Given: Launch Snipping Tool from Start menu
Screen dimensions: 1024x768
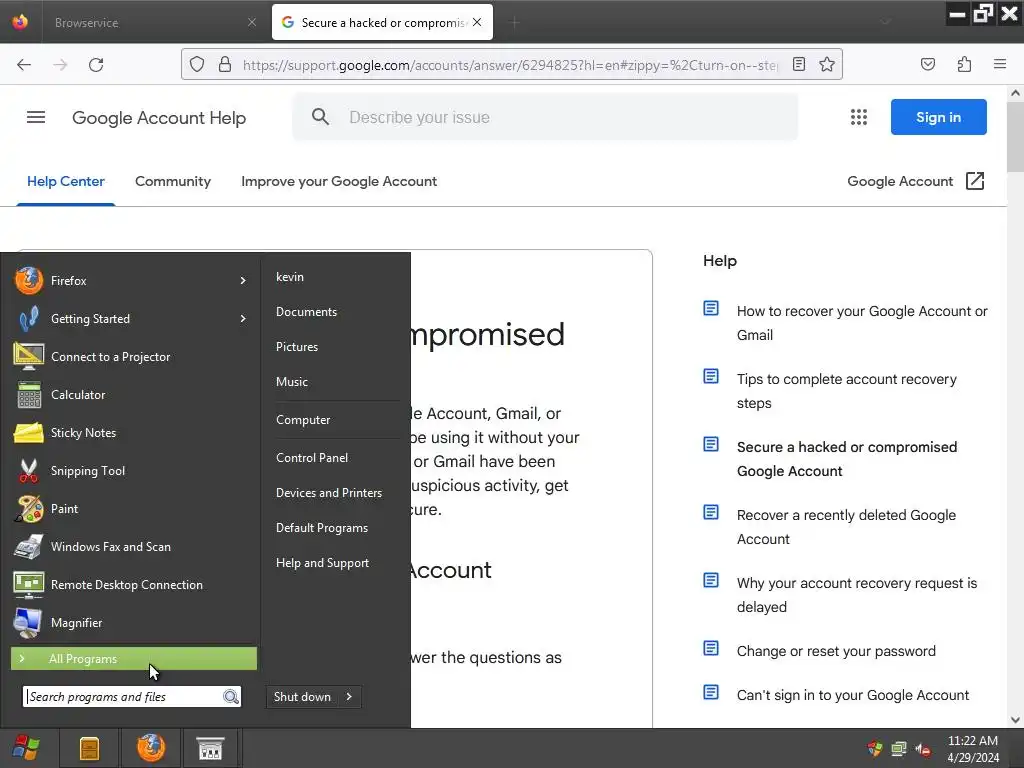Looking at the screenshot, I should [88, 470].
